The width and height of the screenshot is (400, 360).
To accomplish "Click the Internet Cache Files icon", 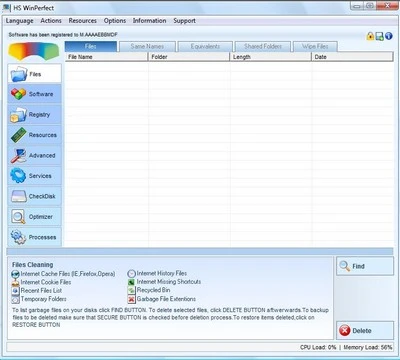I will pyautogui.click(x=15, y=274).
